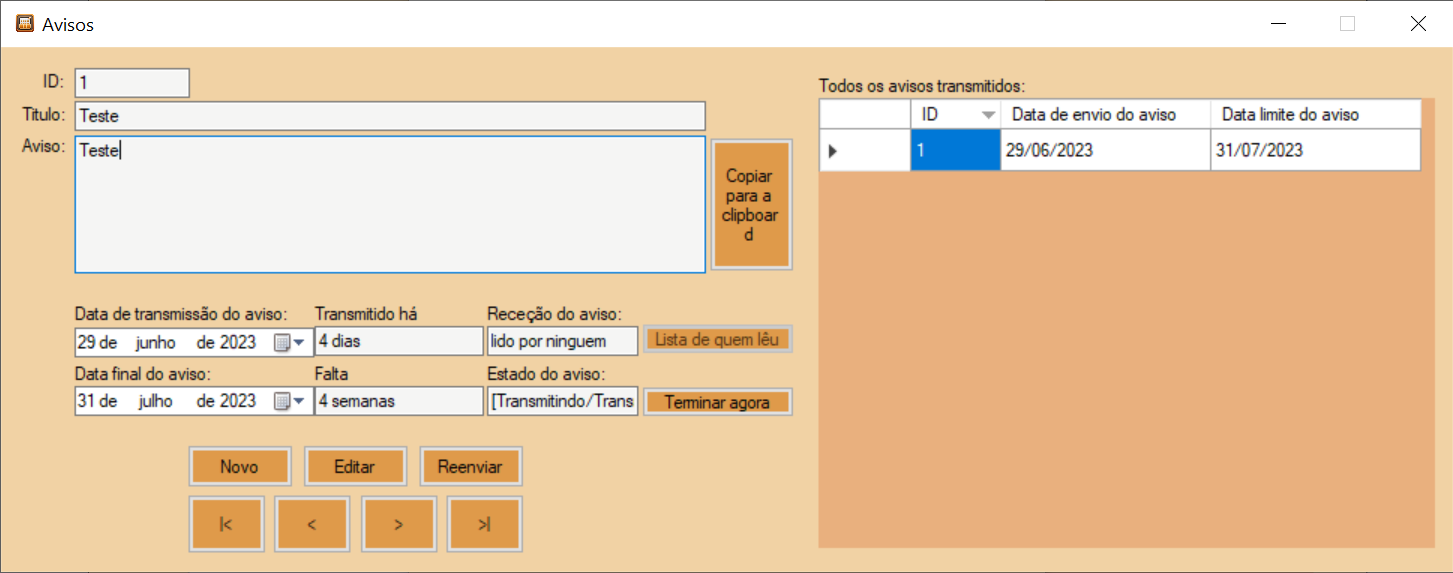Click the Data de envio do aviso header
Screen dimensions: 1453x573
click(1105, 115)
